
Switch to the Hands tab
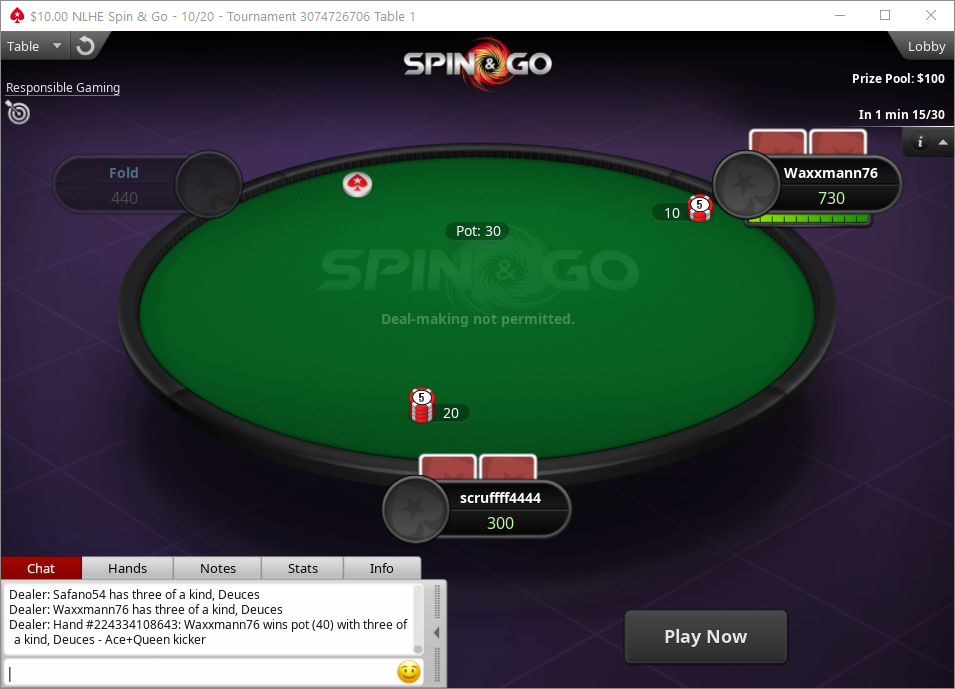(127, 568)
